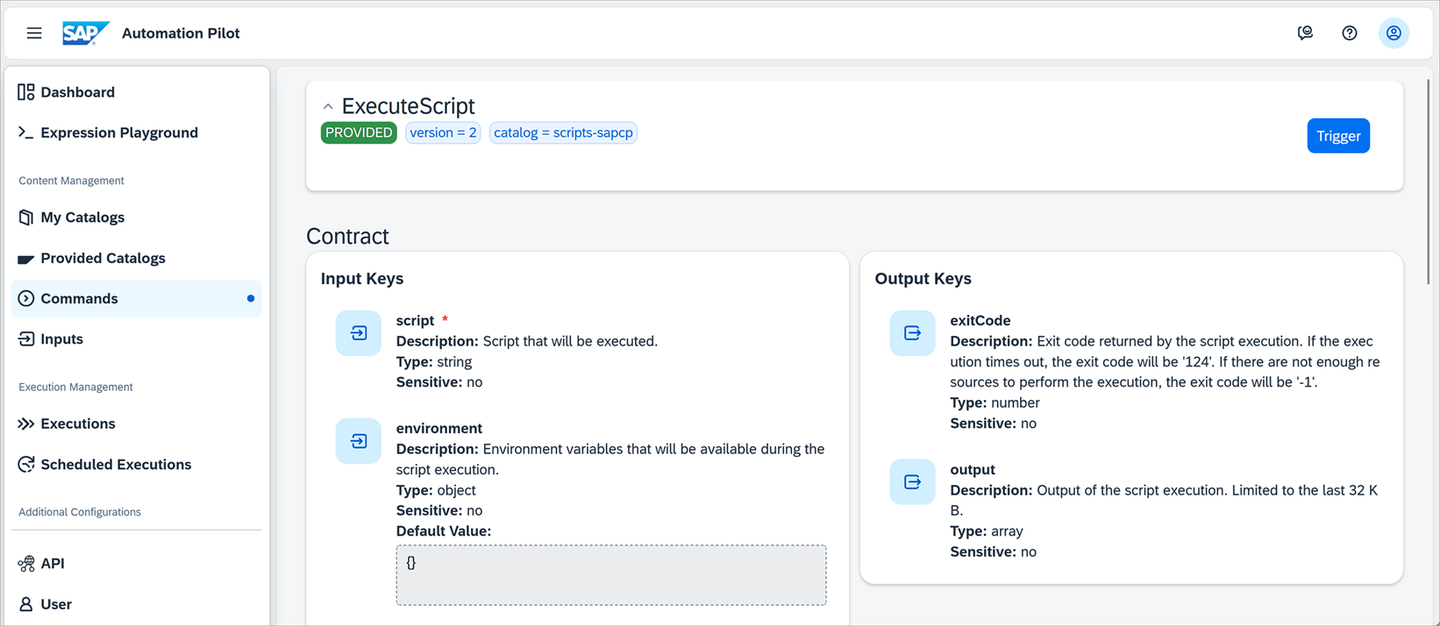This screenshot has height=626, width=1440.
Task: Click the User person icon
Action: (26, 604)
